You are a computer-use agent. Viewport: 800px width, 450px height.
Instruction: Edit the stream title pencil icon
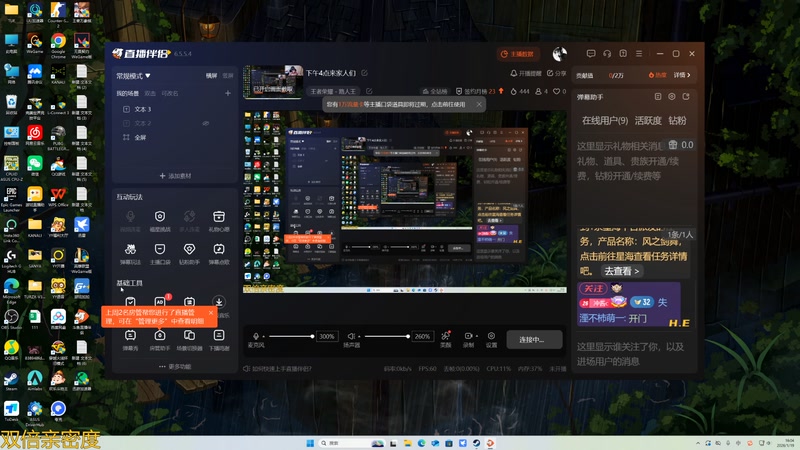point(365,73)
